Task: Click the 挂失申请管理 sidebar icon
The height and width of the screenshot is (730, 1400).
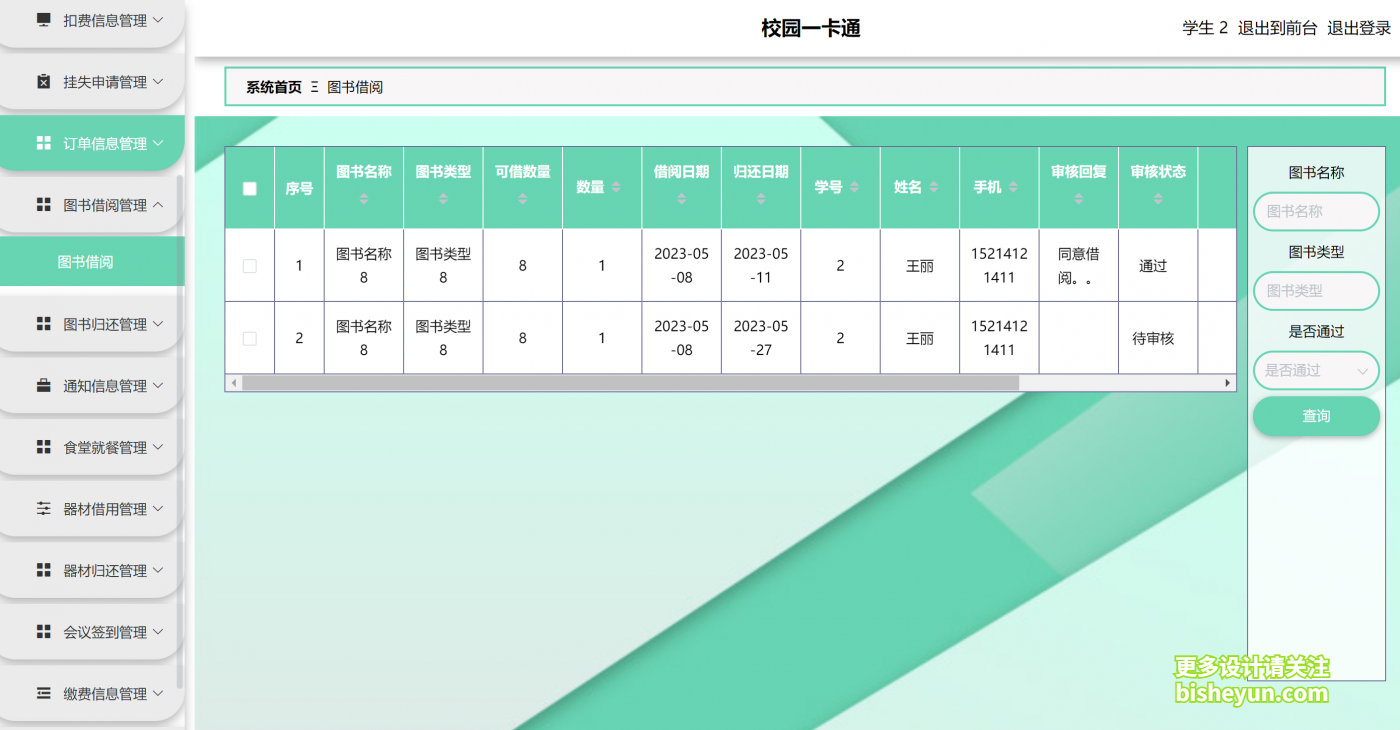Action: [42, 81]
